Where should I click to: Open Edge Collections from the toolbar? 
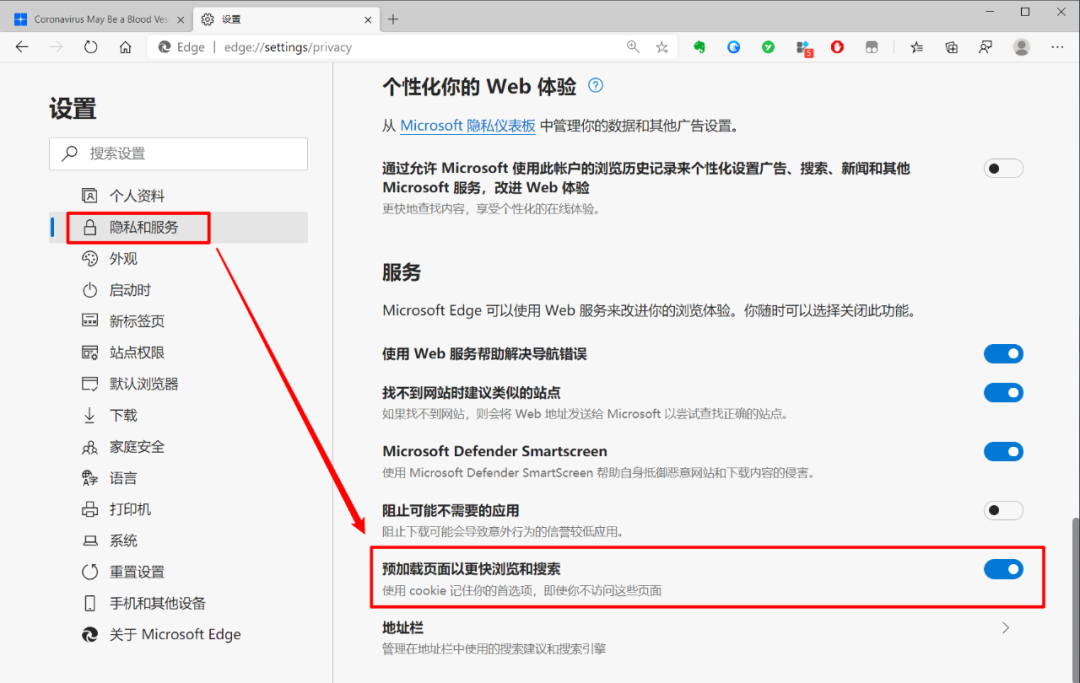951,46
